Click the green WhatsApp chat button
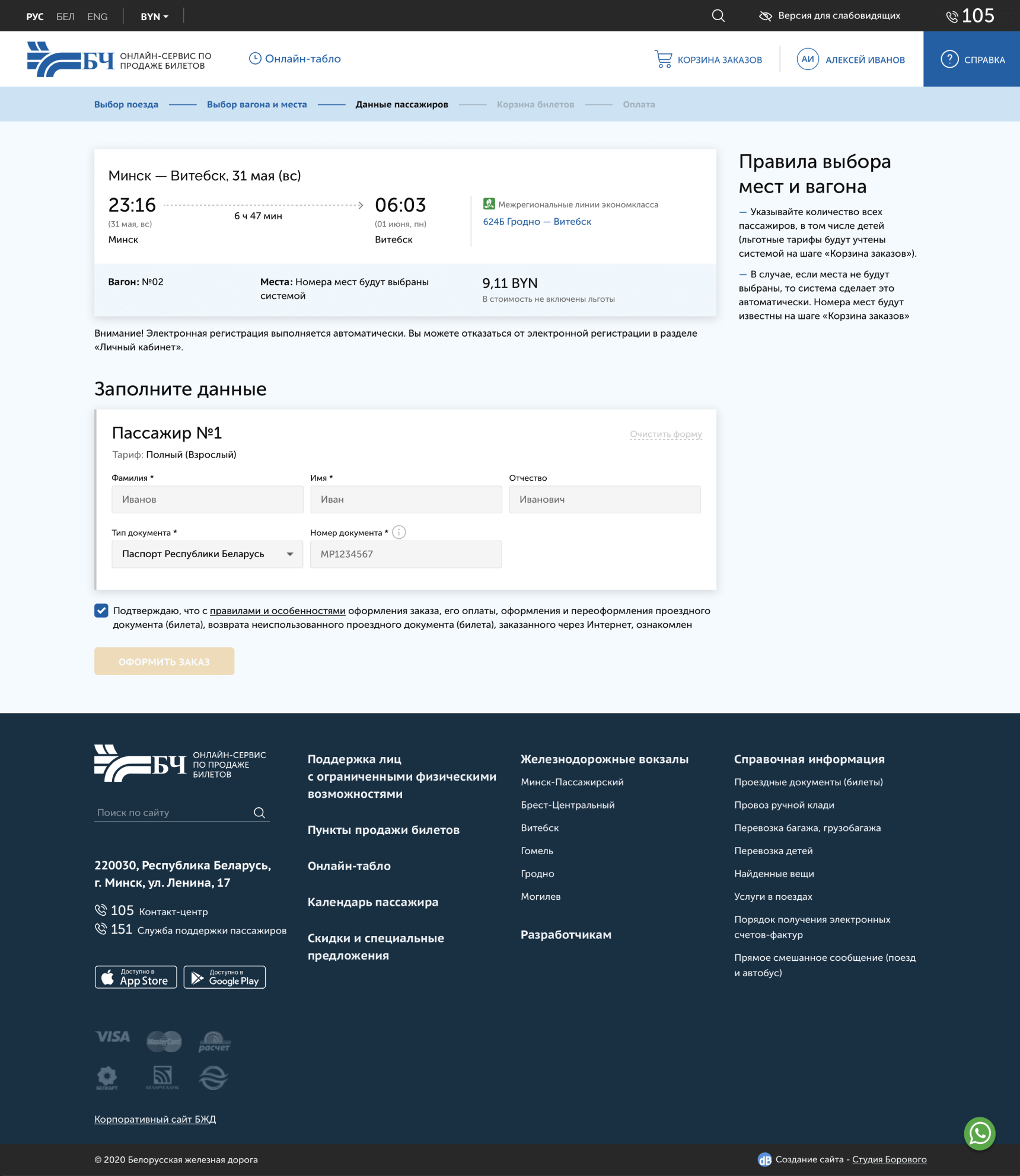 [980, 1133]
